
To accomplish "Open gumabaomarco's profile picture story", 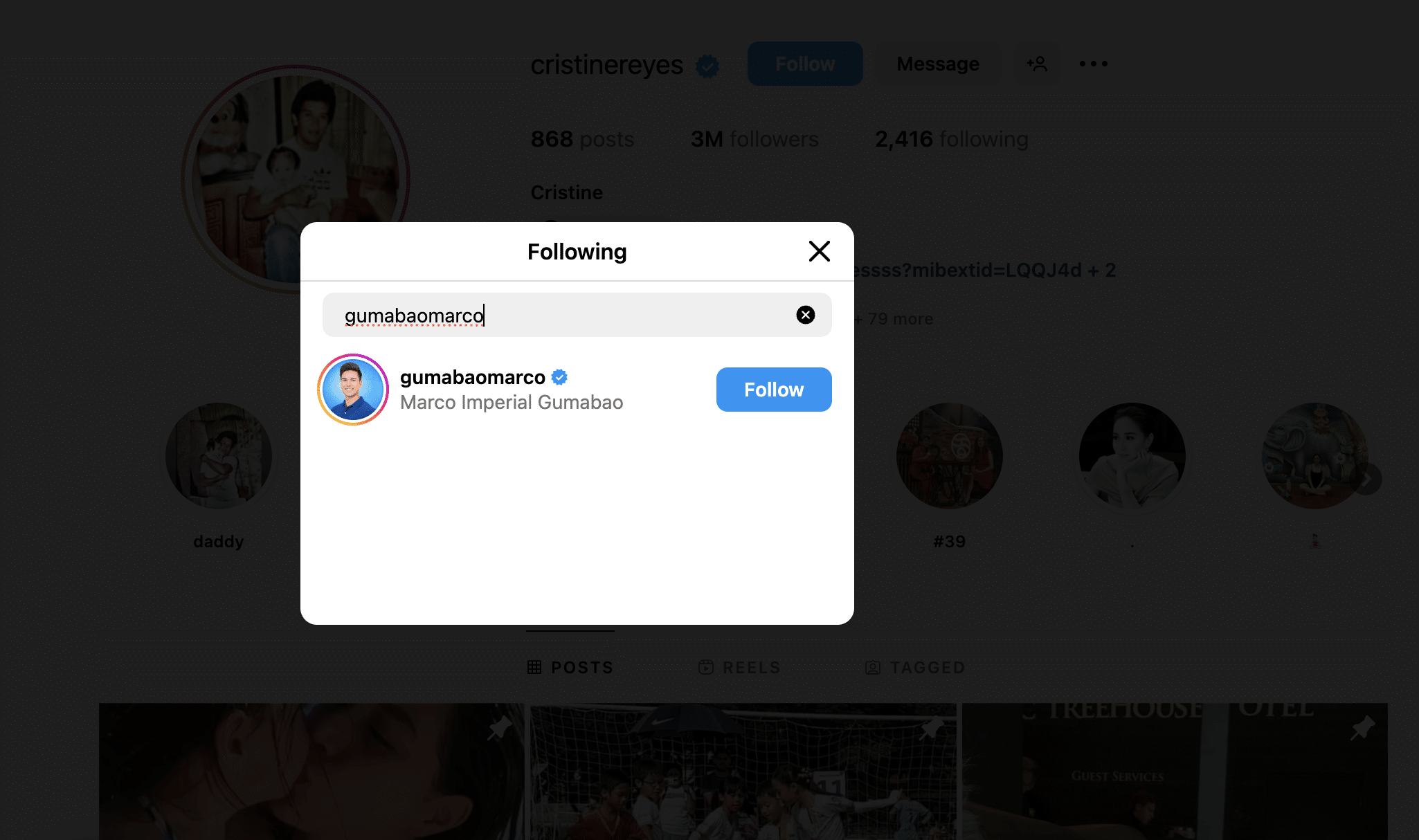I will 353,390.
